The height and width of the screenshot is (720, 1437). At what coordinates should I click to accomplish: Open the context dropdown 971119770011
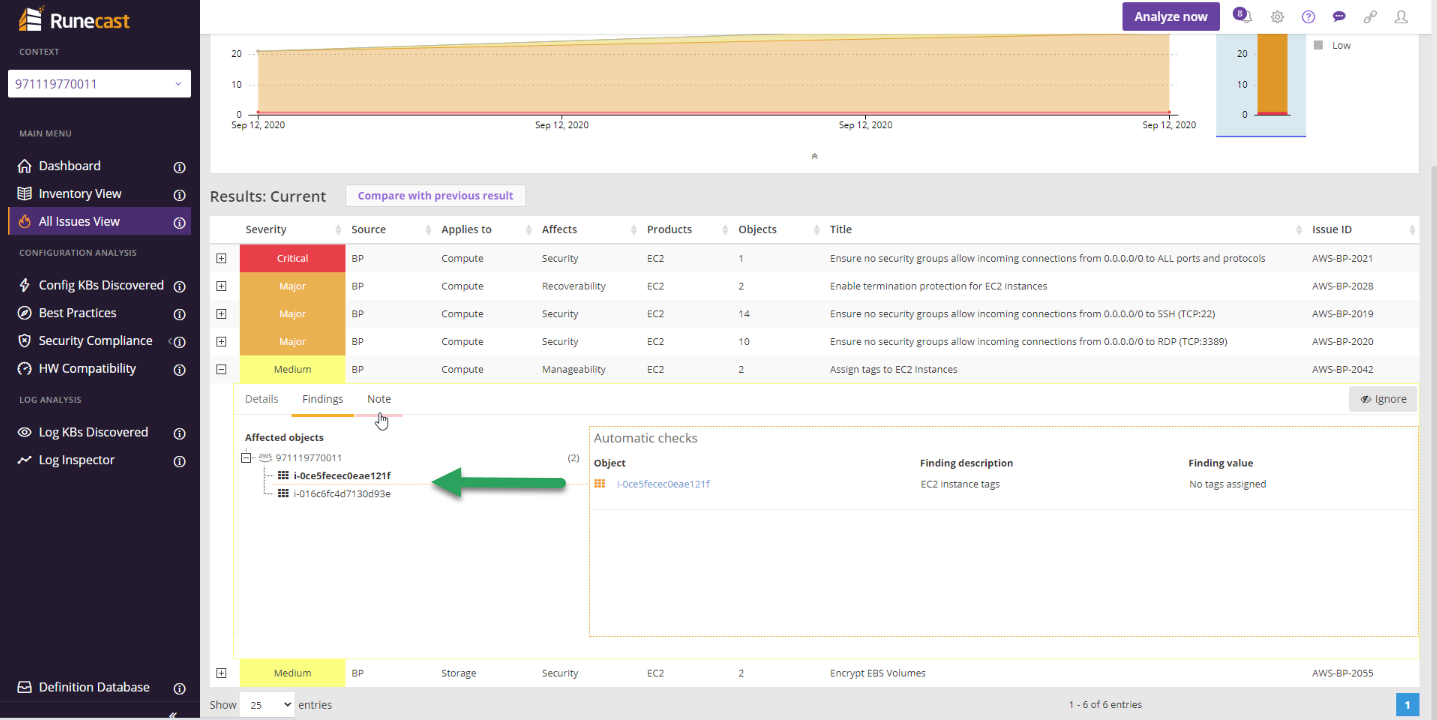coord(99,84)
